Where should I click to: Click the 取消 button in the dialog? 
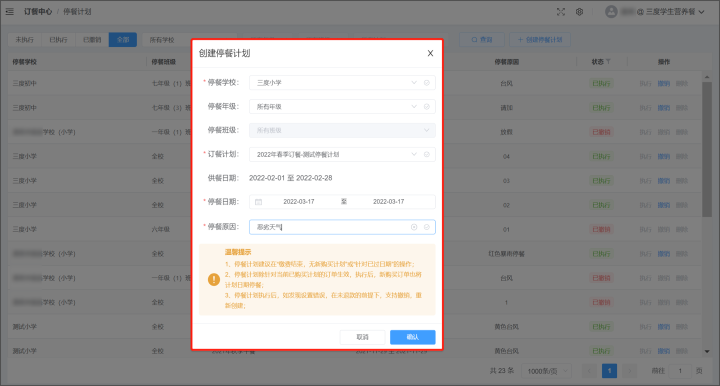coord(362,337)
